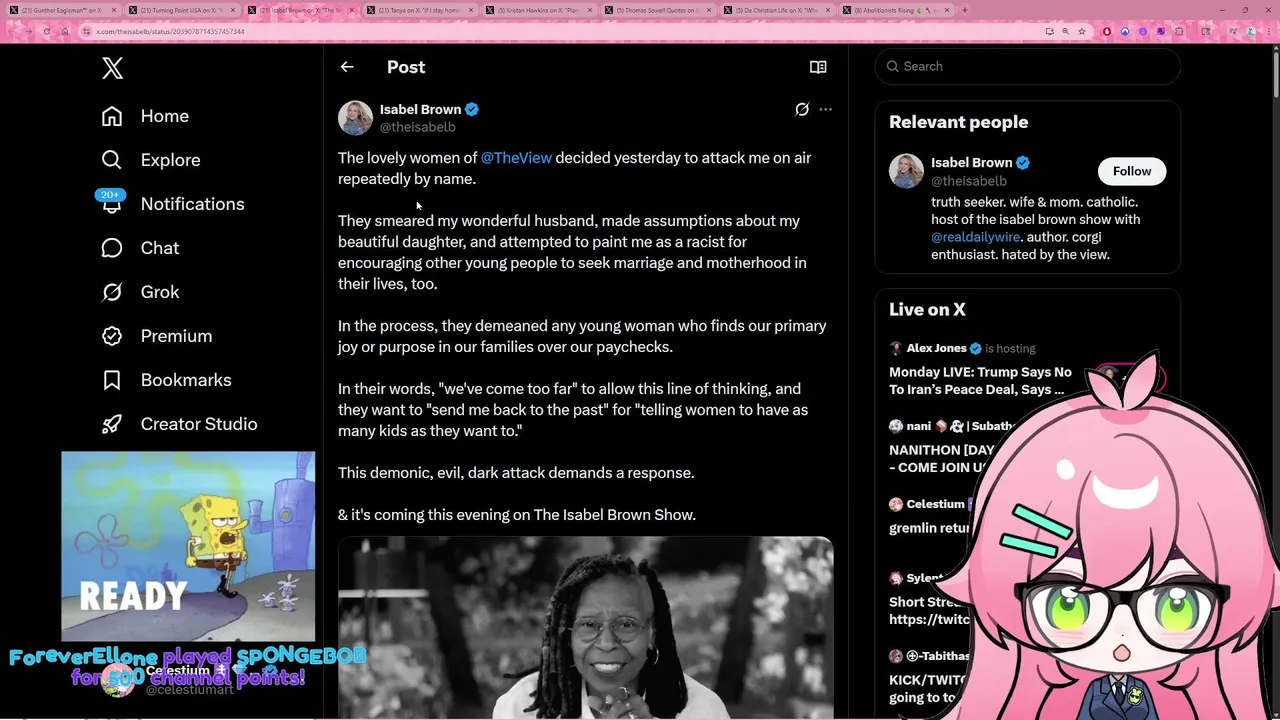Viewport: 1280px width, 720px height.
Task: Switch to Gunther Eagleman browser tab
Action: click(62, 10)
